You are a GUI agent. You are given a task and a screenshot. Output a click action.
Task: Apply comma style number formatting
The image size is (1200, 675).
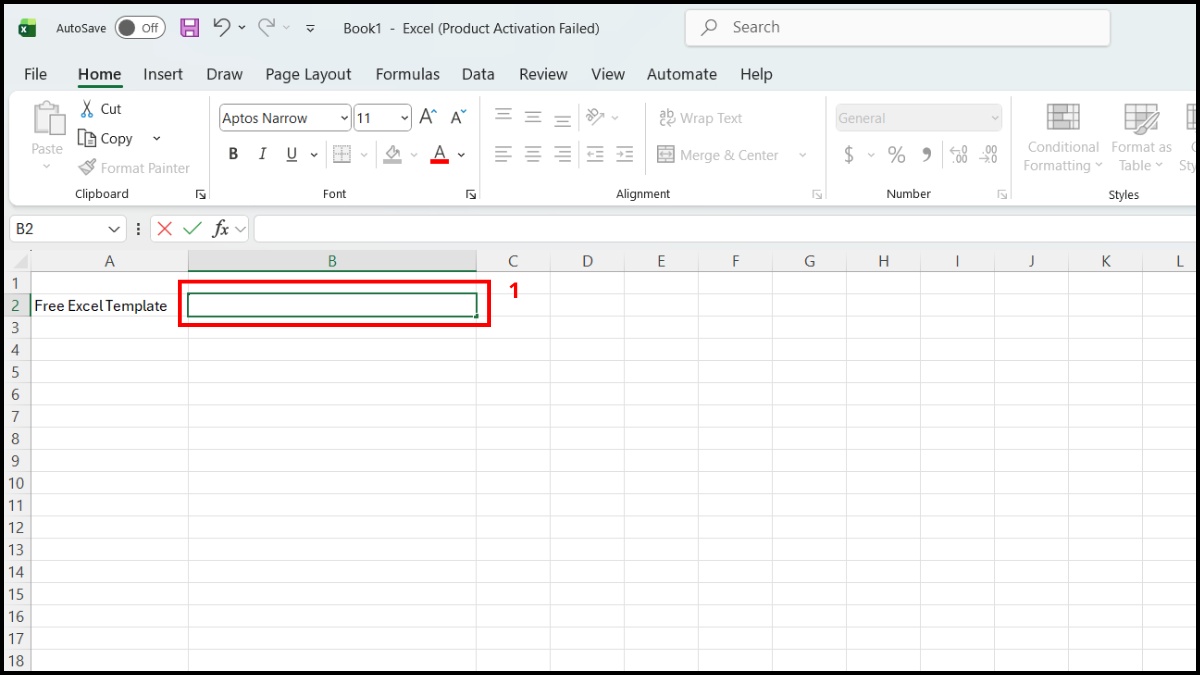[x=926, y=154]
